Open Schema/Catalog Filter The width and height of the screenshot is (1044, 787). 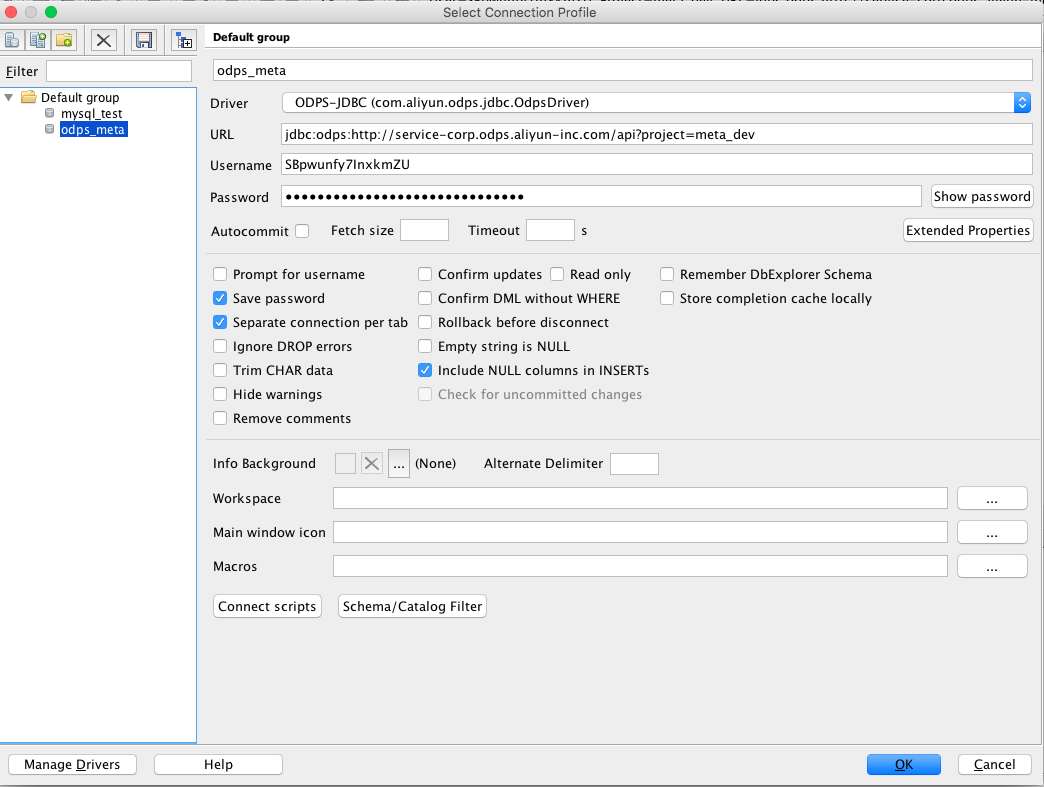pyautogui.click(x=412, y=607)
